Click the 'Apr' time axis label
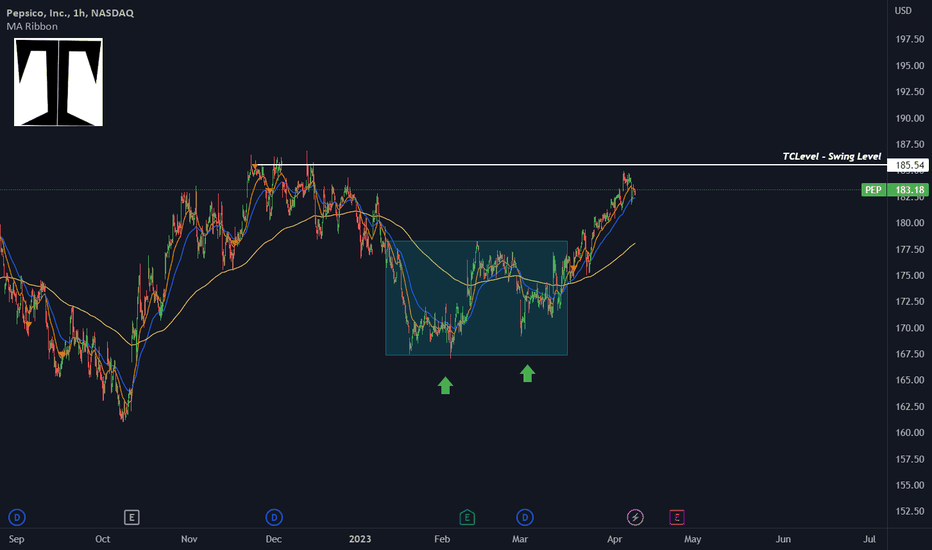 click(x=615, y=539)
